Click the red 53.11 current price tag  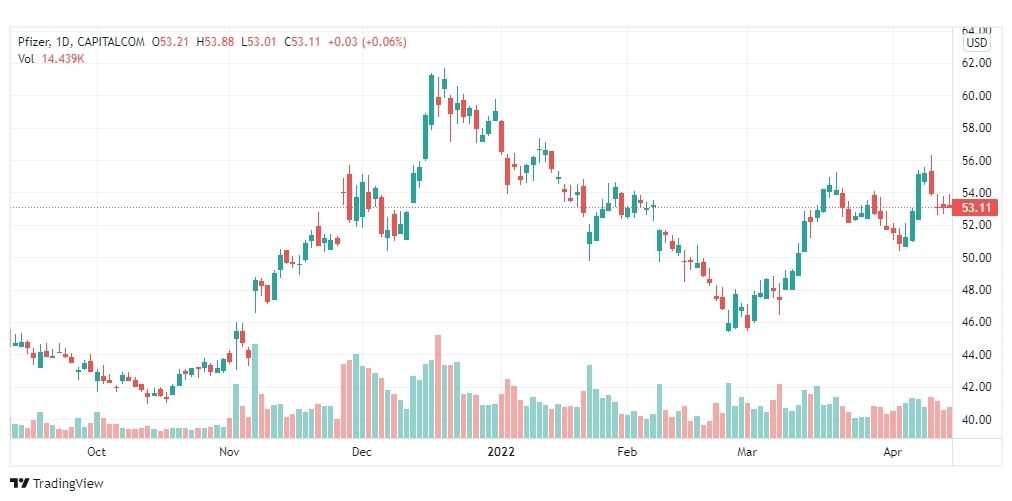pyautogui.click(x=976, y=207)
